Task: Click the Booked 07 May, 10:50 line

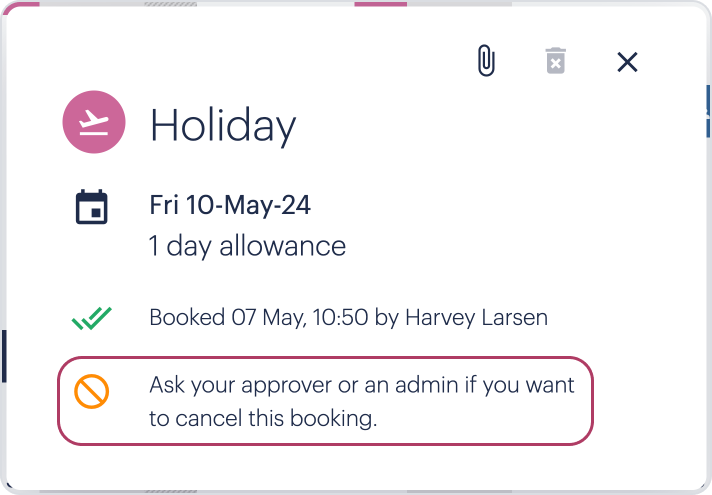Action: (349, 317)
